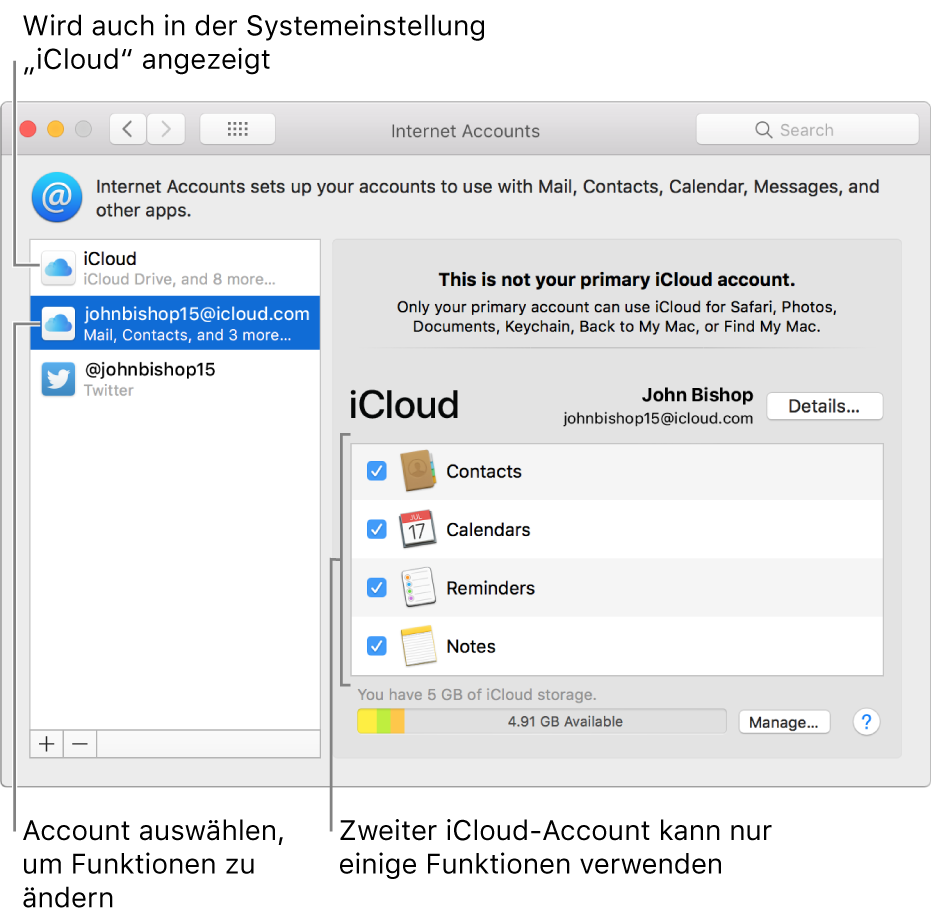Open Manage... storage options

(x=784, y=722)
